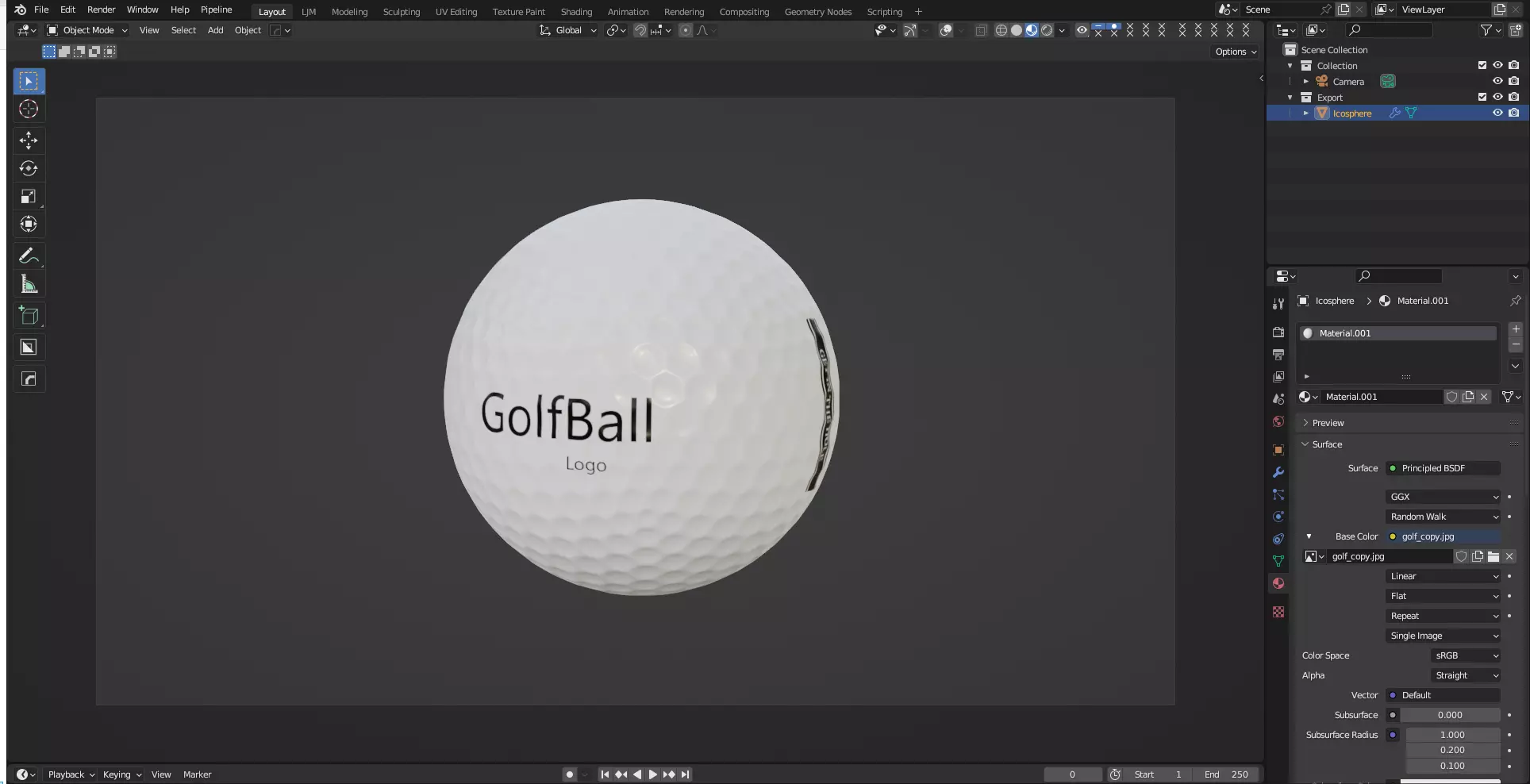The width and height of the screenshot is (1530, 784).
Task: Open the Global transform orientation dropdown
Action: pyautogui.click(x=568, y=30)
